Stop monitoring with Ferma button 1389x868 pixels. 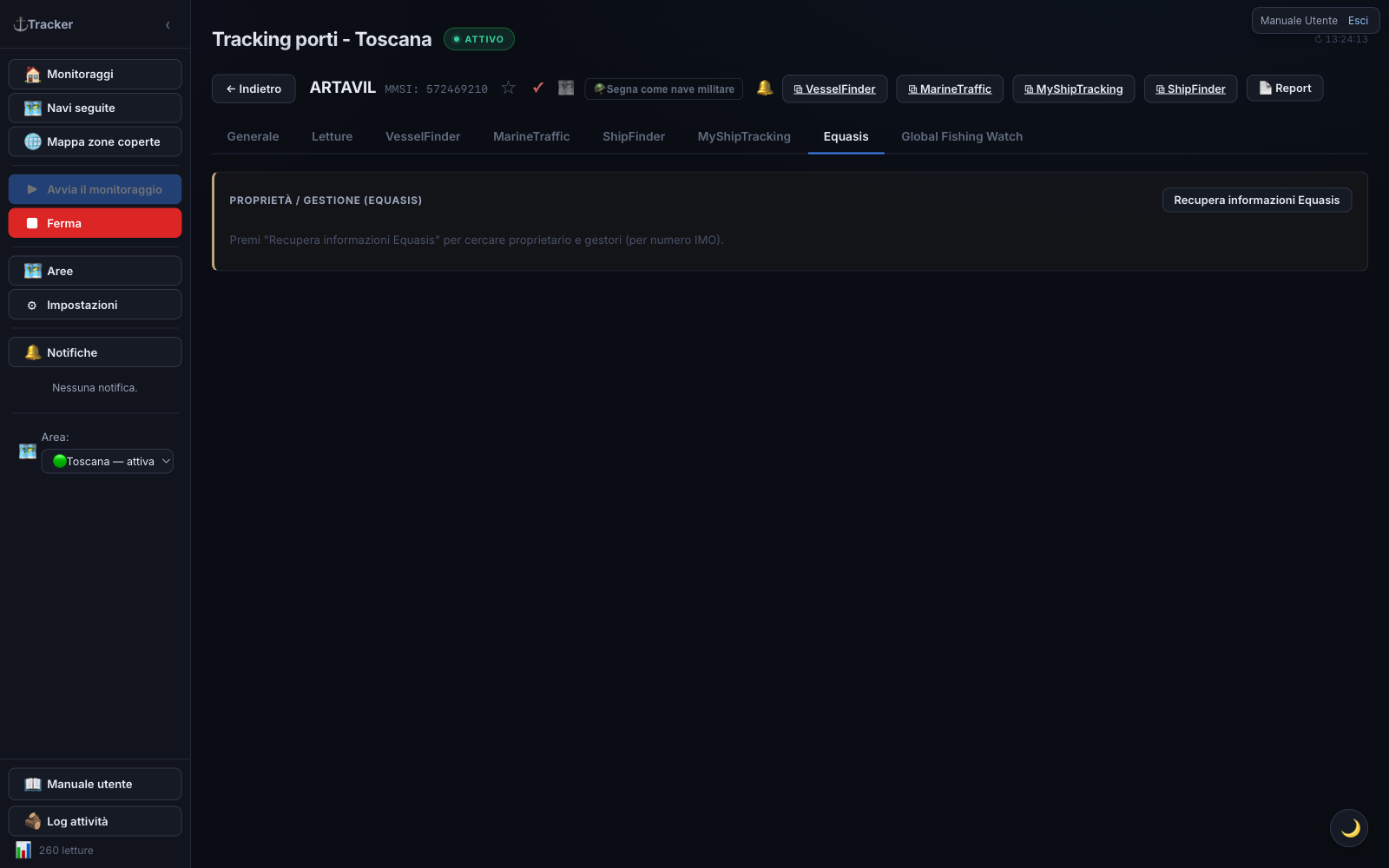pyautogui.click(x=95, y=223)
